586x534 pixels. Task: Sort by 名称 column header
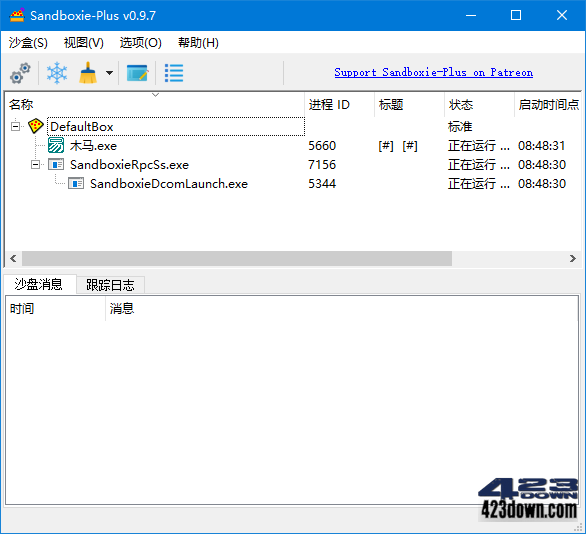point(155,104)
